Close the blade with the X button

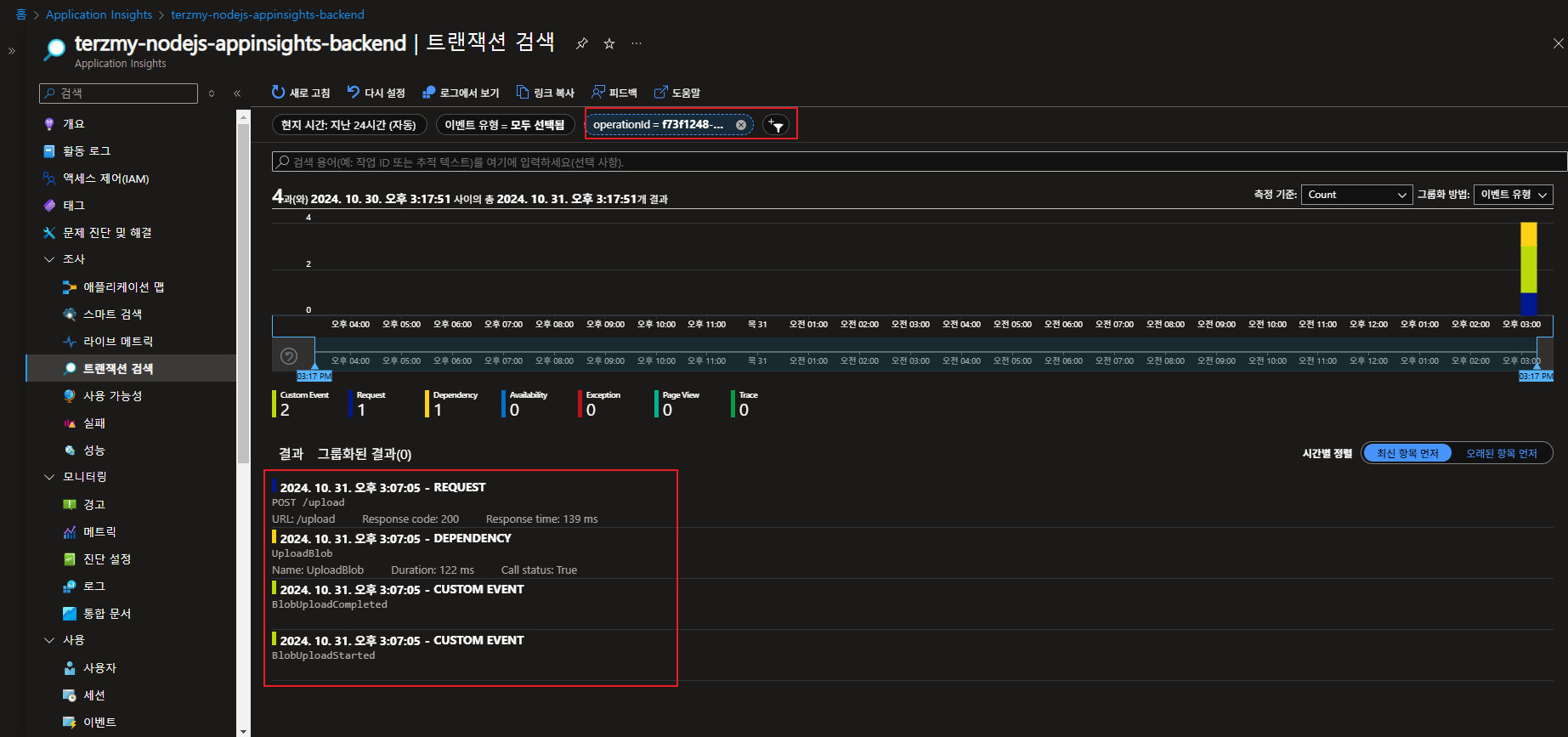coord(1558,43)
